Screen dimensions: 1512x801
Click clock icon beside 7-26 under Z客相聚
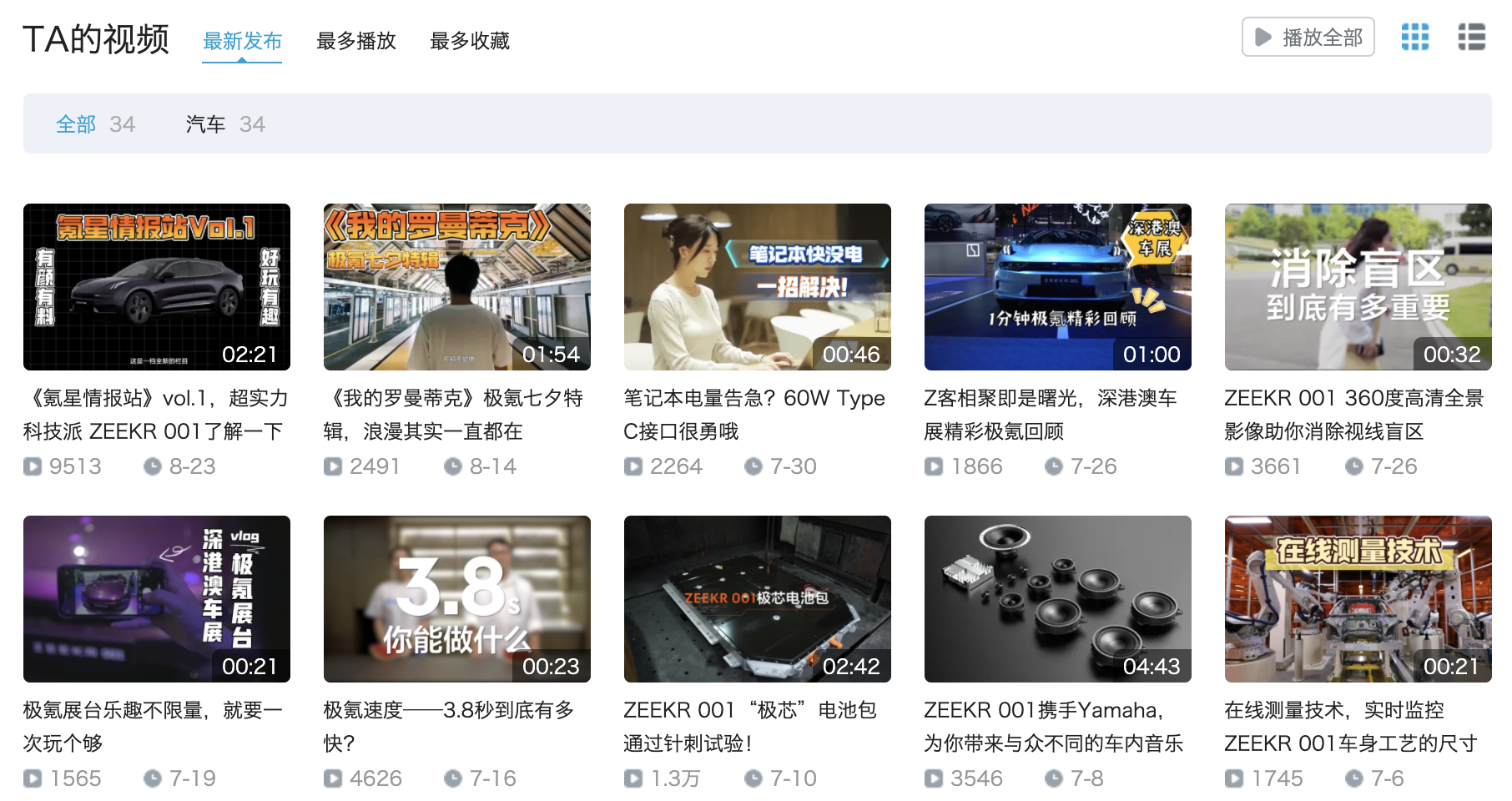click(1054, 466)
